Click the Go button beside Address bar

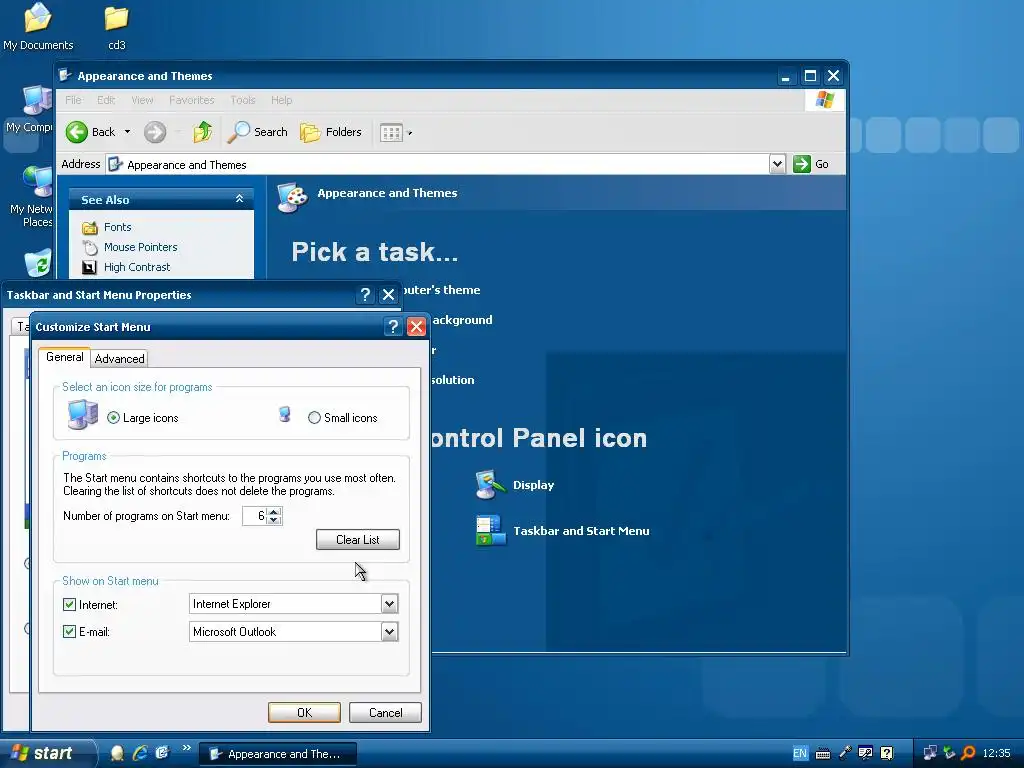[x=810, y=164]
